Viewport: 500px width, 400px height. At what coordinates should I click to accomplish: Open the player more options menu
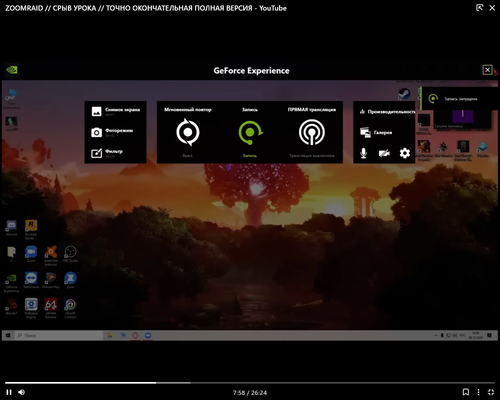478,392
